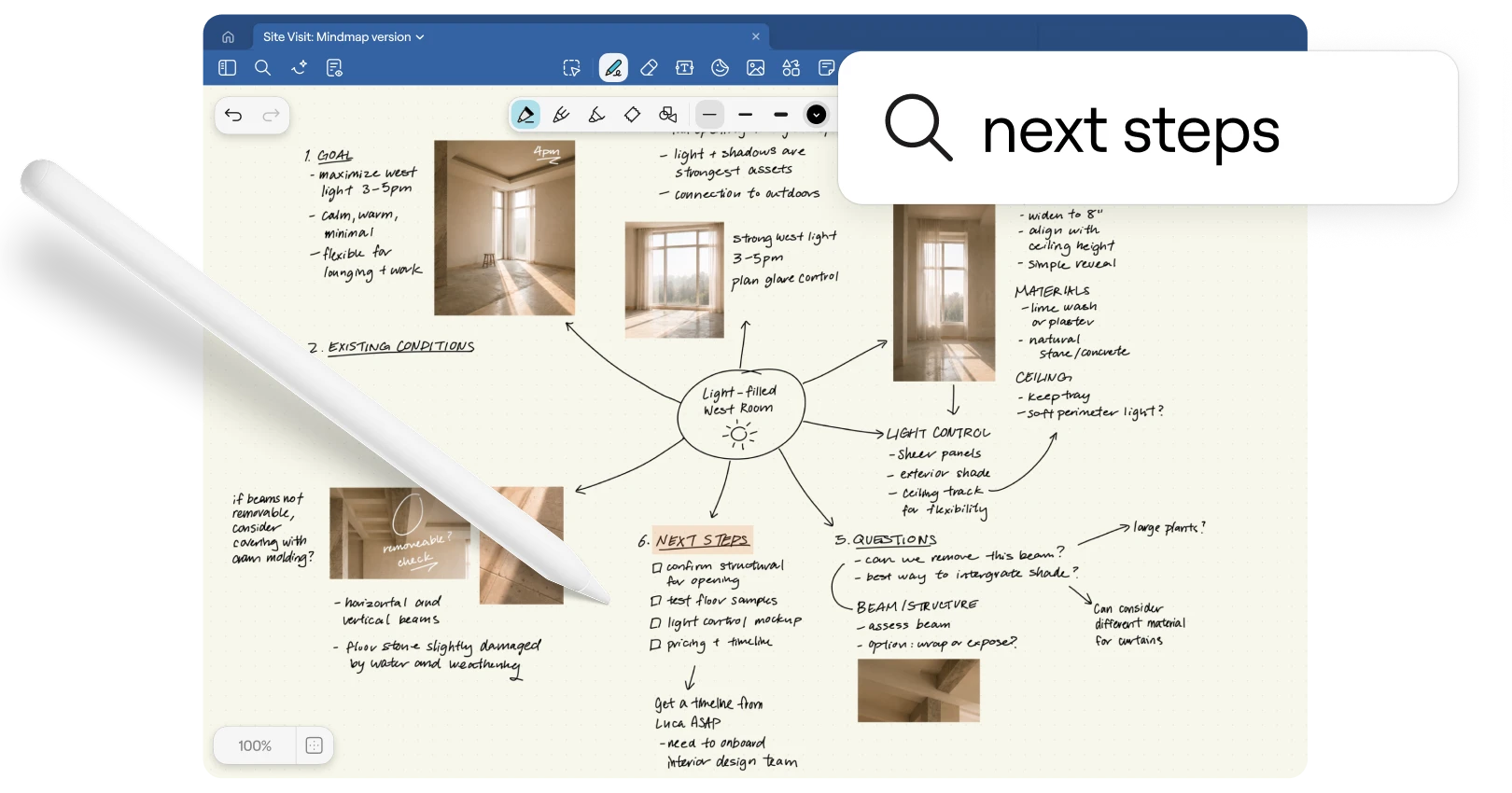The height and width of the screenshot is (793, 1512).
Task: Open the page layout icon beside 100%
Action: pos(315,745)
